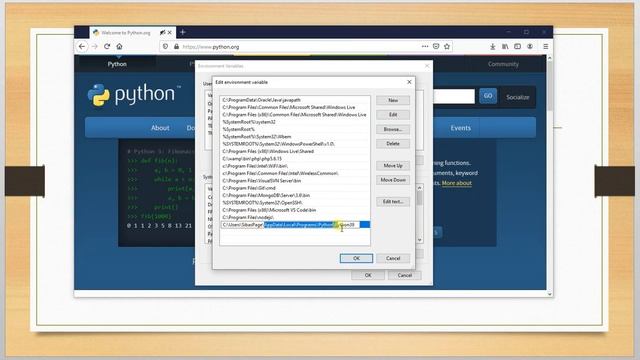This screenshot has width=640, height=360.
Task: Close the Environment Variables window
Action: (x=427, y=66)
